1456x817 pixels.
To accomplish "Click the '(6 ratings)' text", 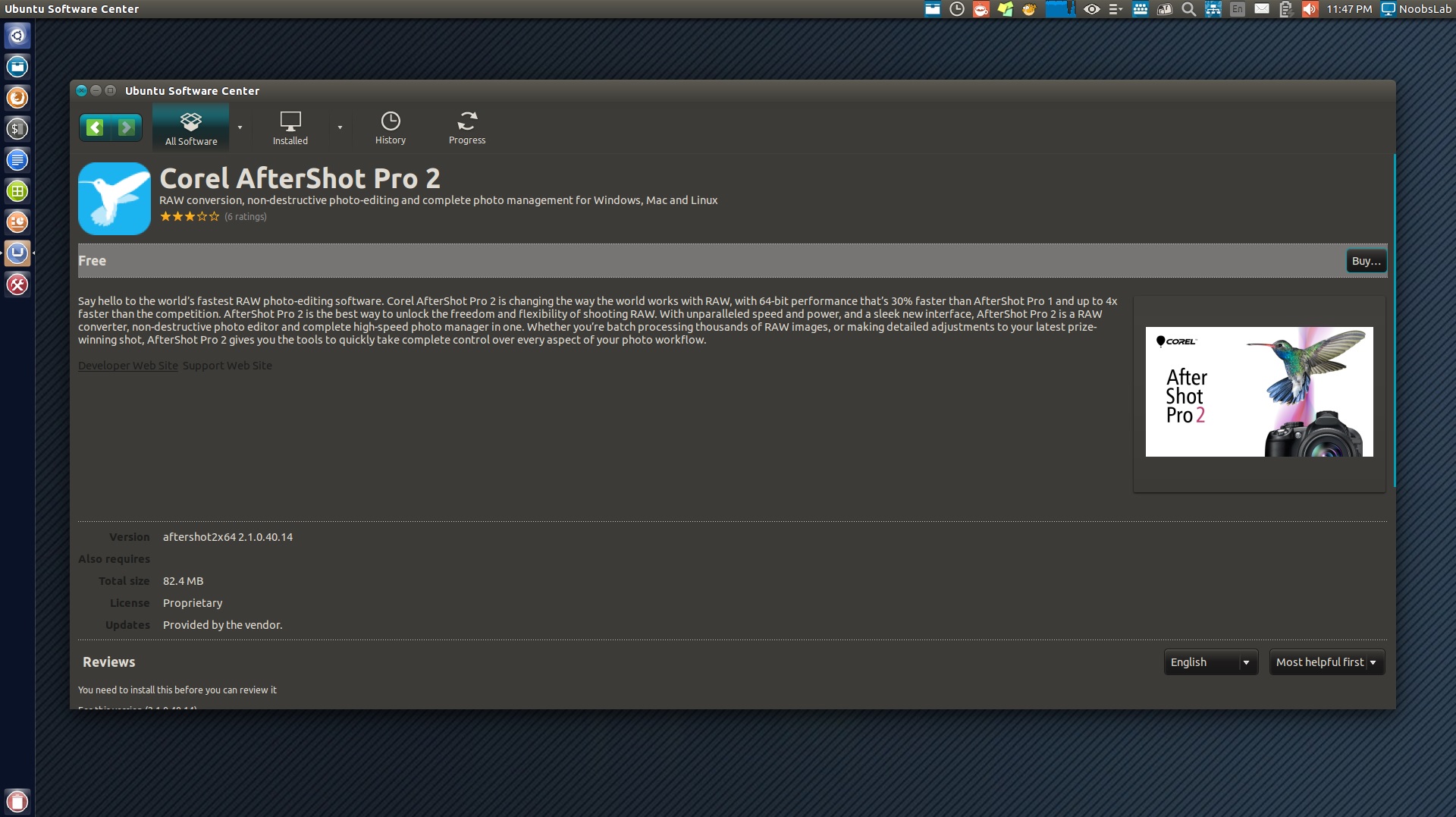I will 246,217.
